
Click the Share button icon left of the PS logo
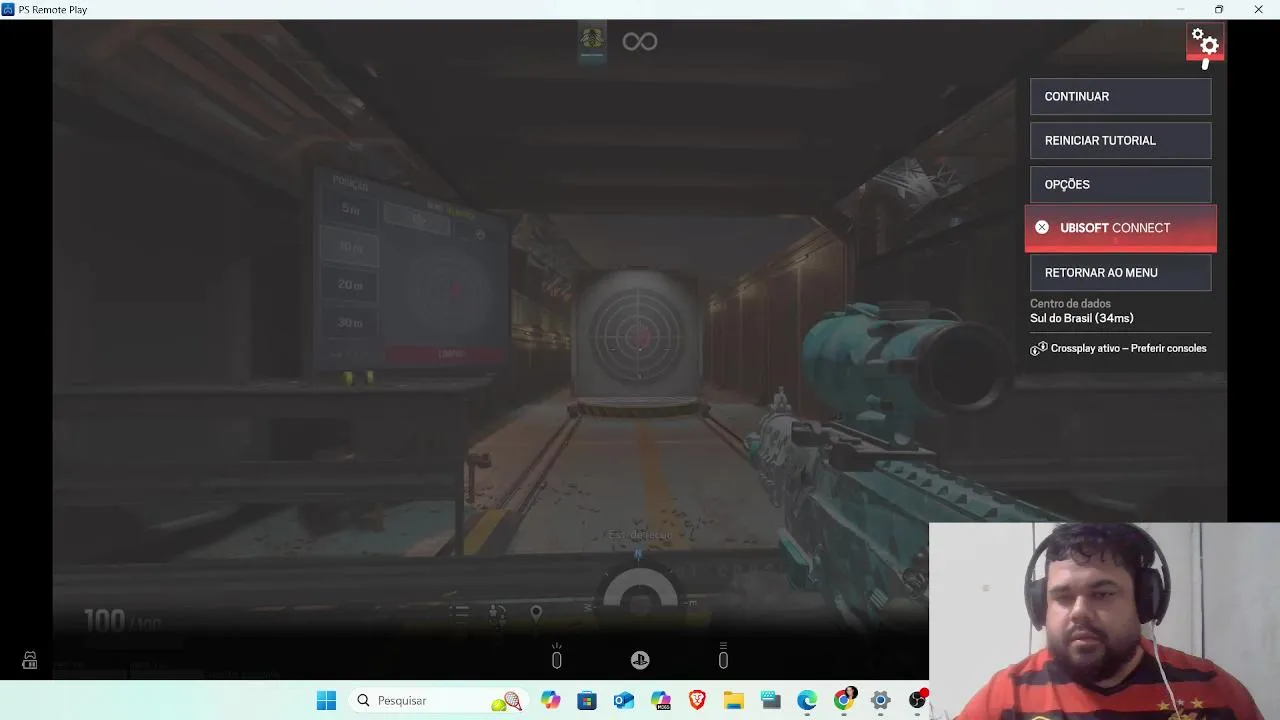[x=557, y=657]
